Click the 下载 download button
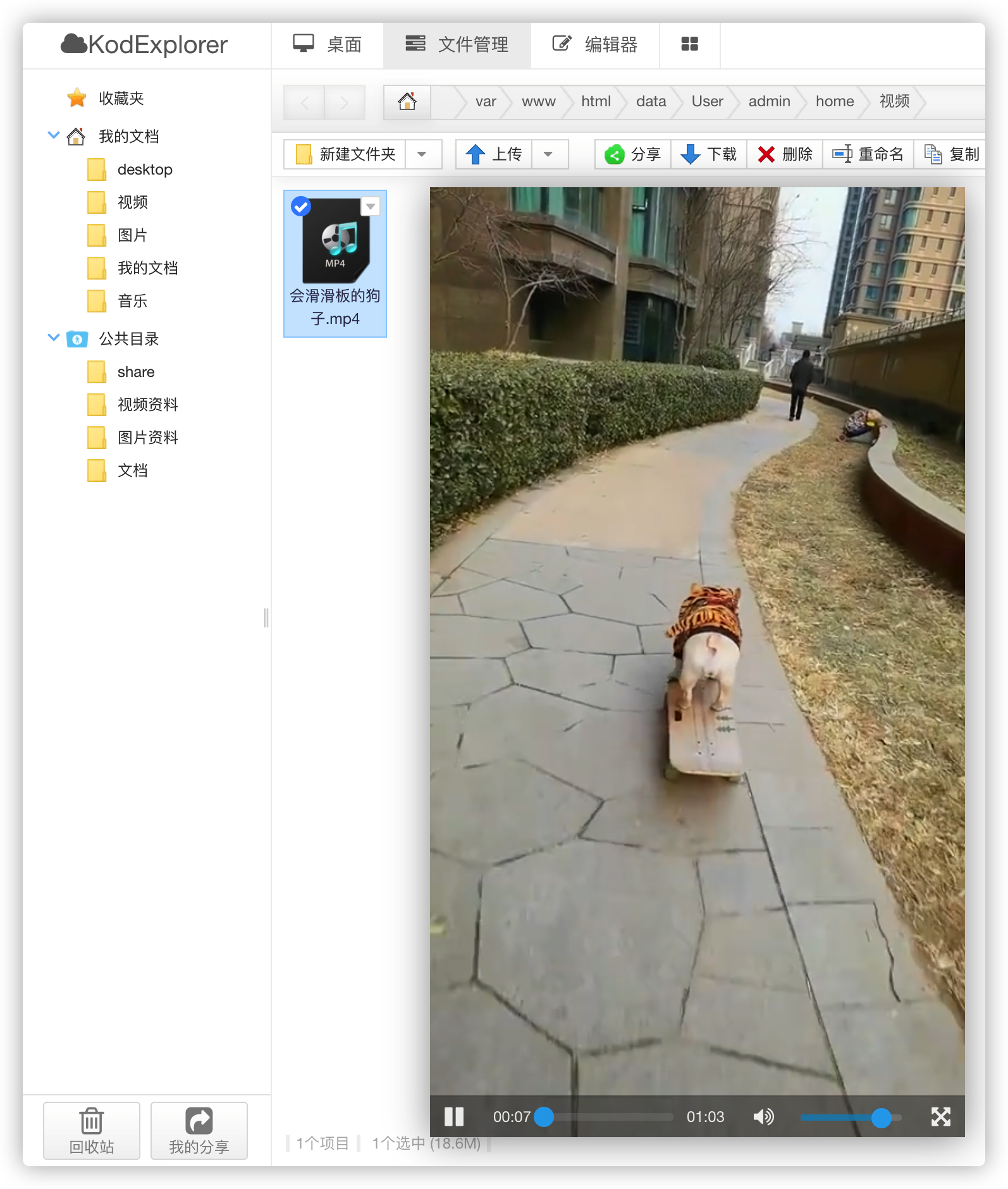 [x=709, y=154]
